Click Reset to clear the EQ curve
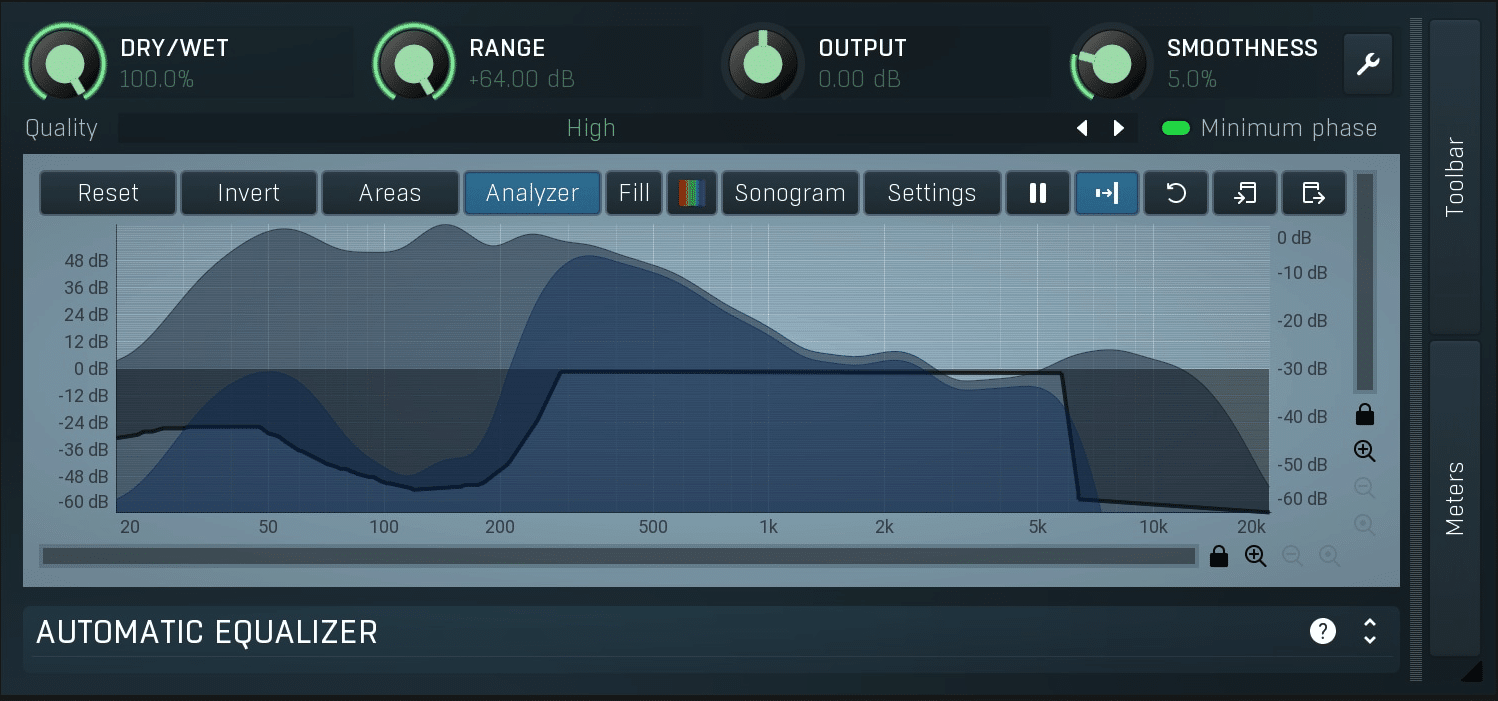Screen dimensions: 1498x701 pos(107,192)
